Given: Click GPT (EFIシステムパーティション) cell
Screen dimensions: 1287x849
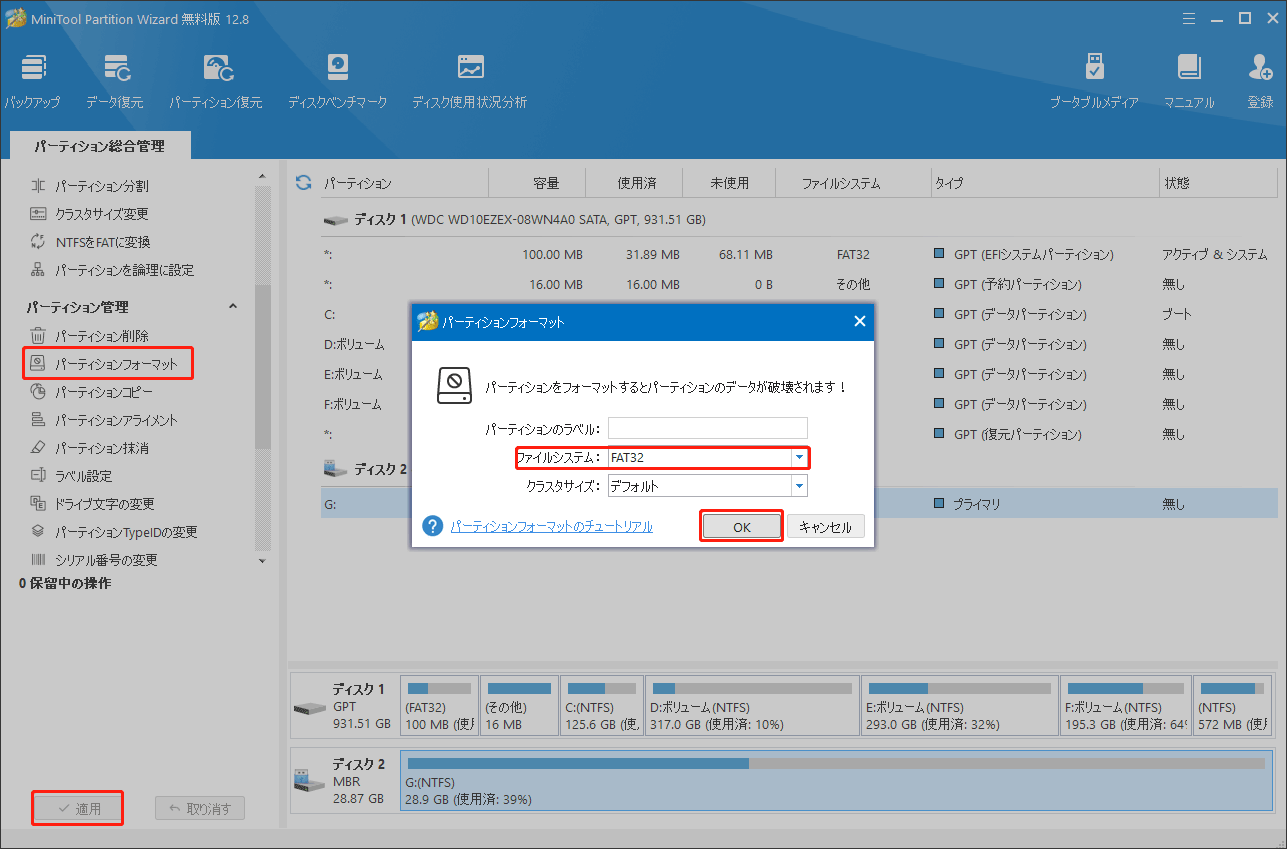Looking at the screenshot, I should [1033, 254].
